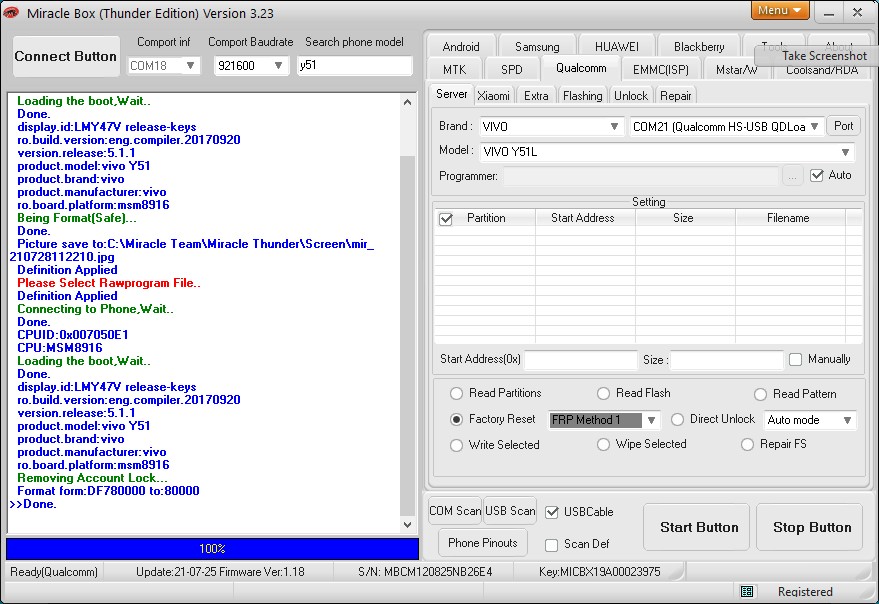Screen dimensions: 879x604
Task: Click the log scrollbar down arrow
Action: [408, 525]
